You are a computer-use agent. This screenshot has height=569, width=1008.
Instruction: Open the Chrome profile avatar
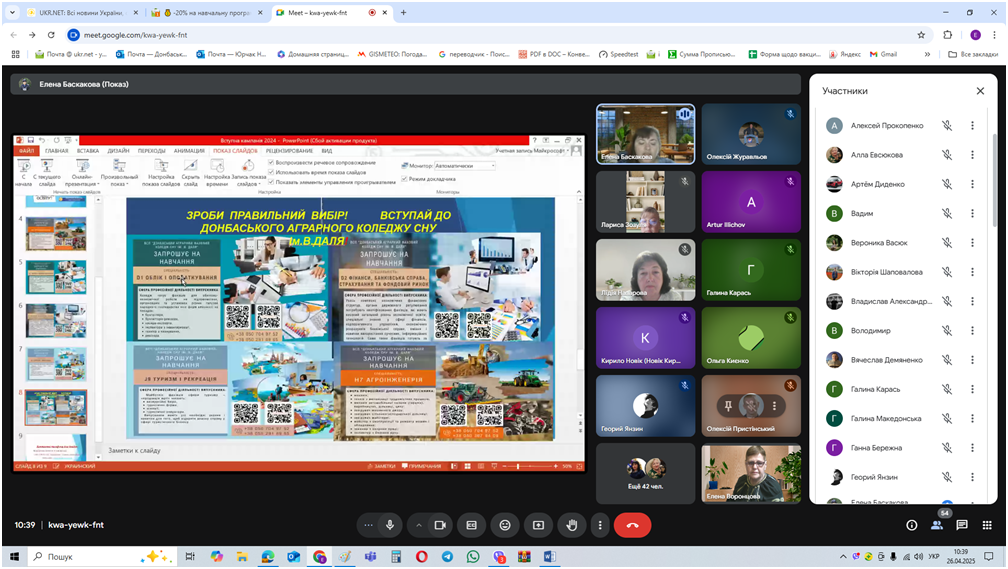[975, 35]
